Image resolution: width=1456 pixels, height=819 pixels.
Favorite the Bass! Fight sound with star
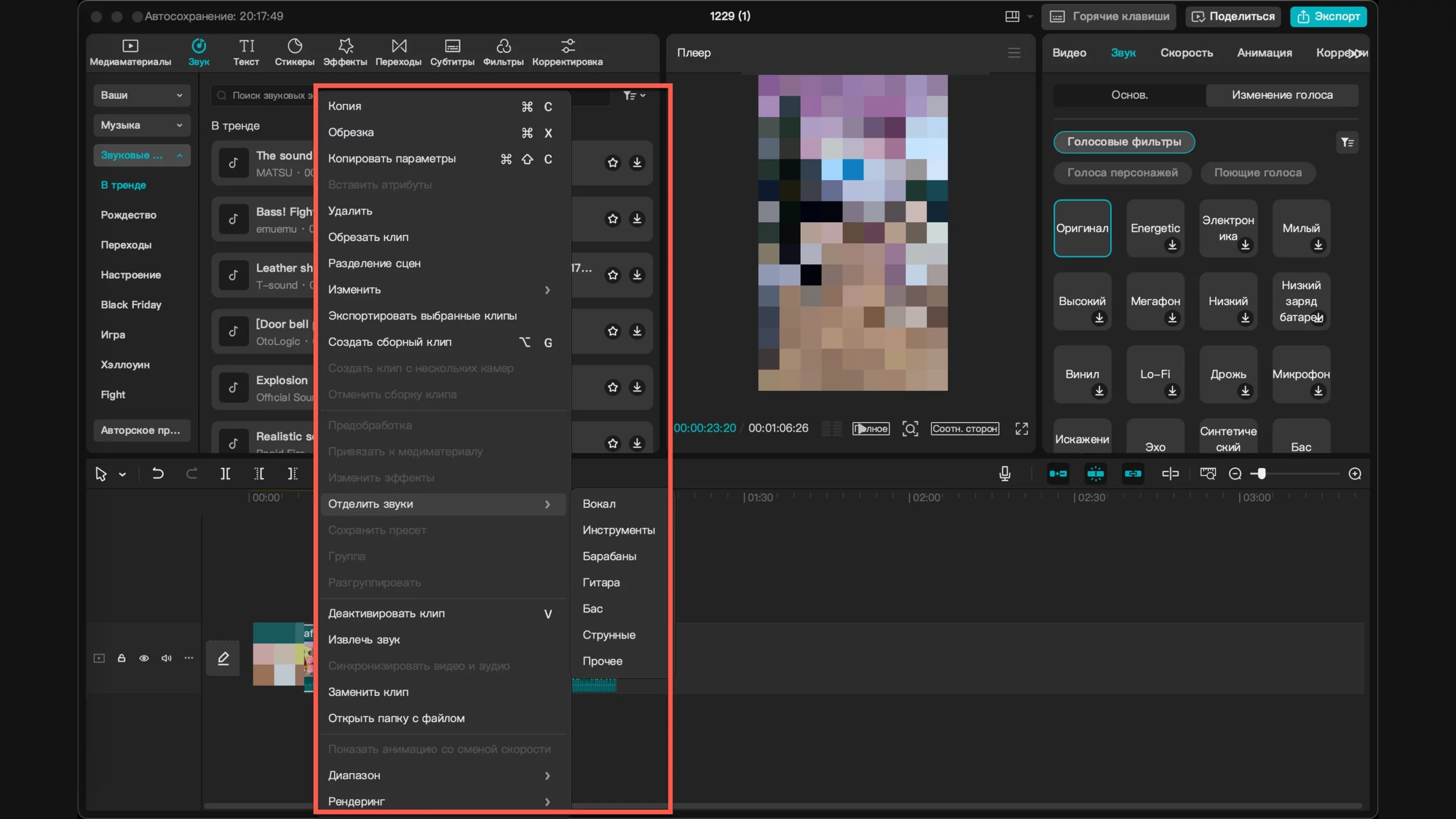[613, 219]
